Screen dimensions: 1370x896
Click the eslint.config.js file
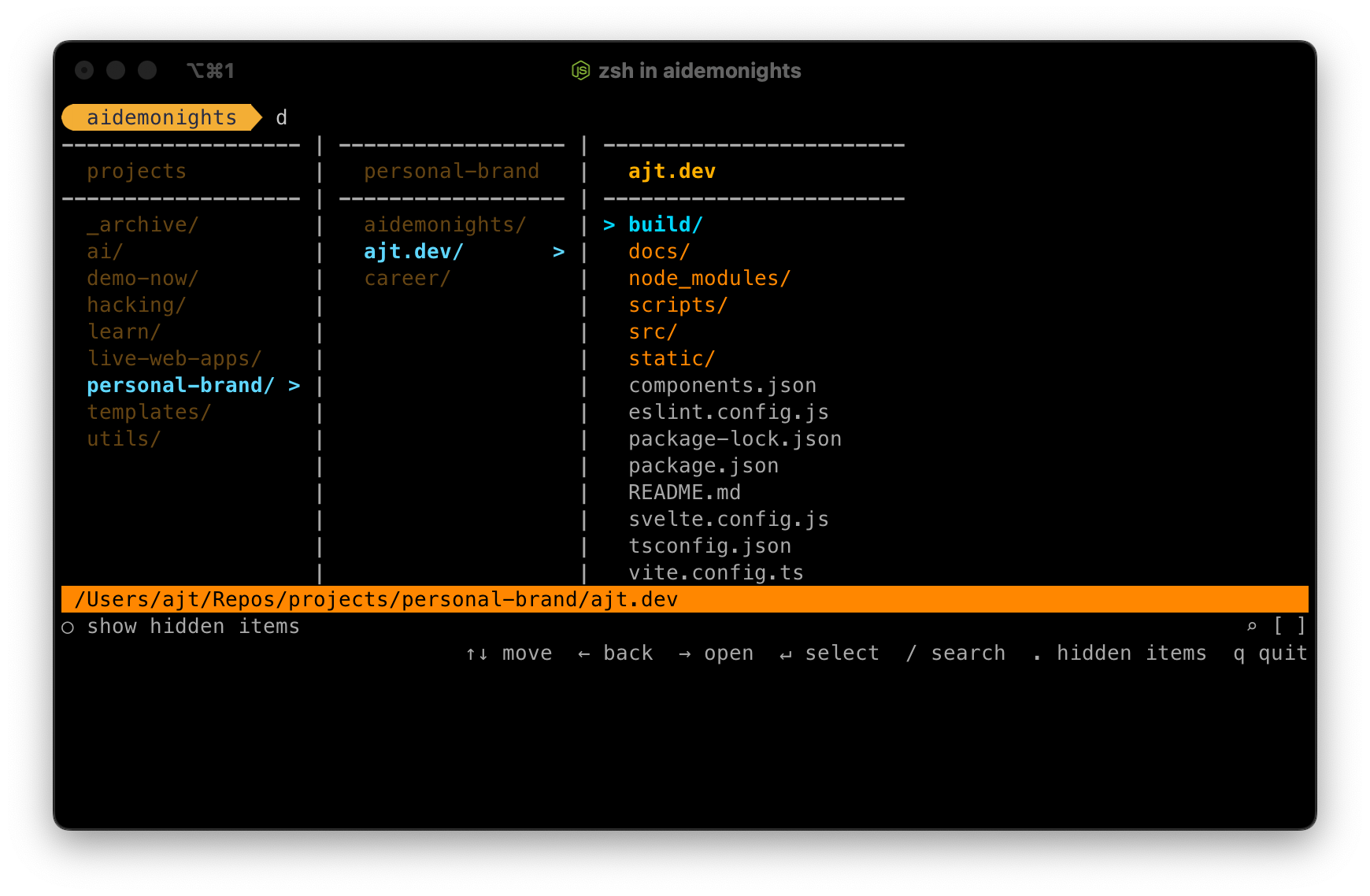pyautogui.click(x=728, y=413)
